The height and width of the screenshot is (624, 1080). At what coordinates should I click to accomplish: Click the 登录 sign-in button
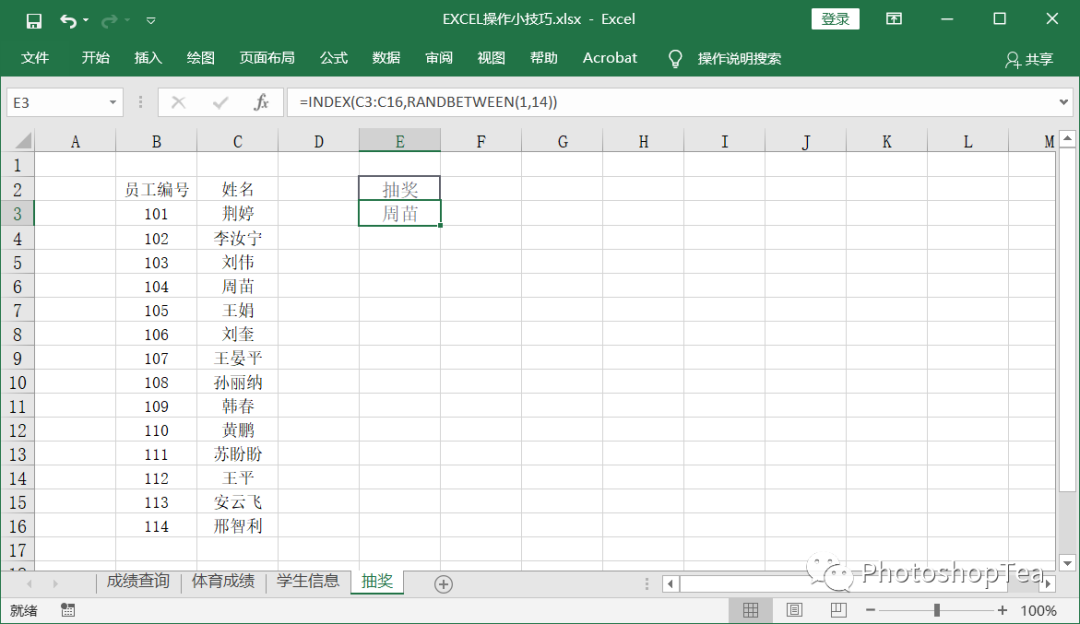[835, 19]
